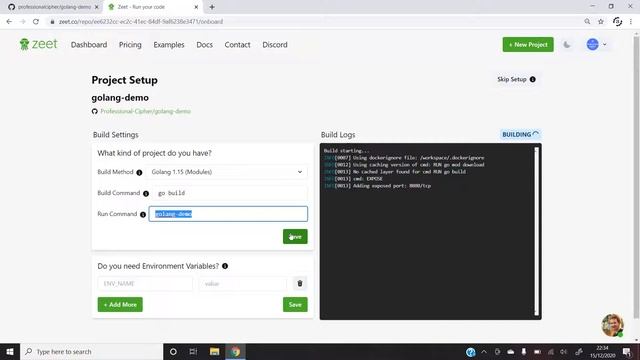The image size is (640, 360).
Task: Open the Dashboard nav item
Action: [x=89, y=44]
